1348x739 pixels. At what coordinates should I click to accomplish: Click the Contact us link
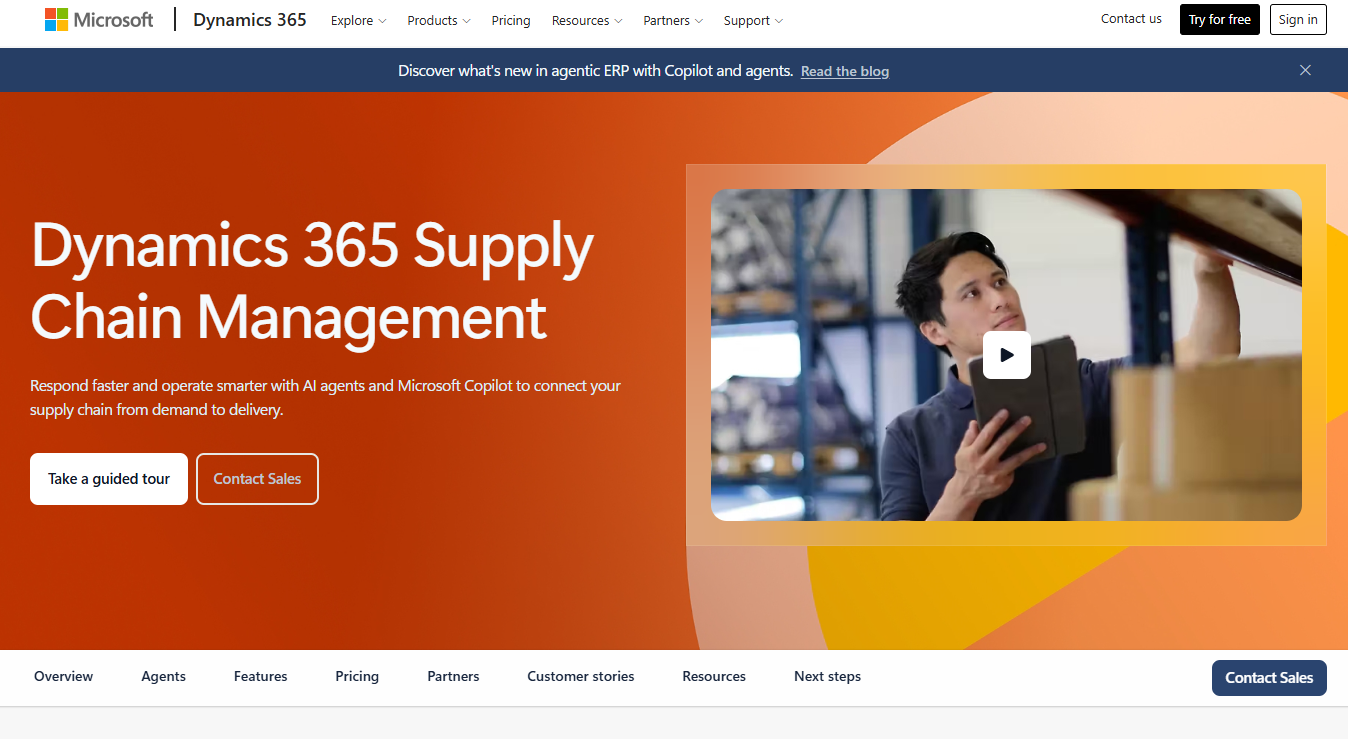1131,19
